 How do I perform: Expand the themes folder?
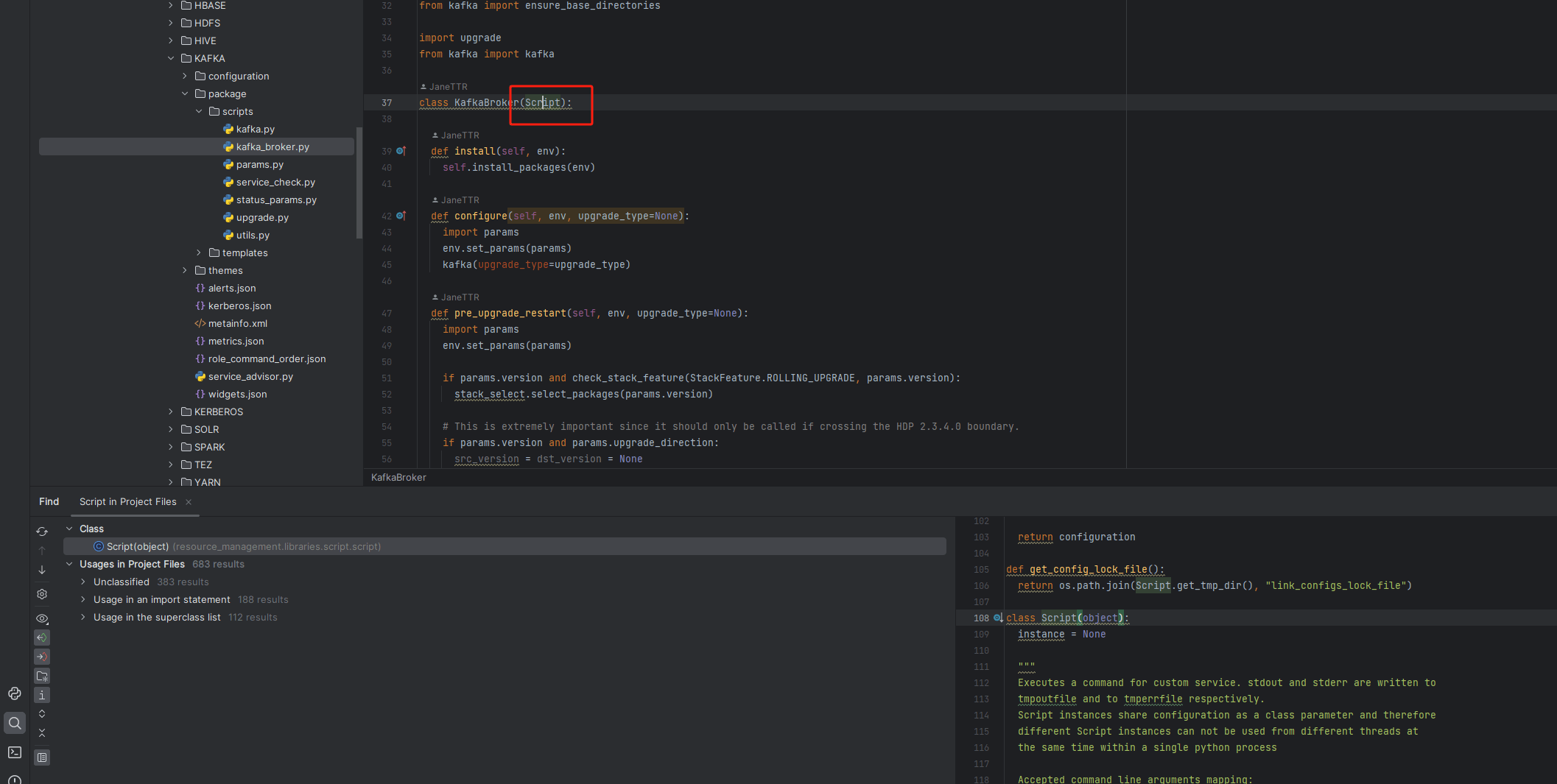(185, 270)
